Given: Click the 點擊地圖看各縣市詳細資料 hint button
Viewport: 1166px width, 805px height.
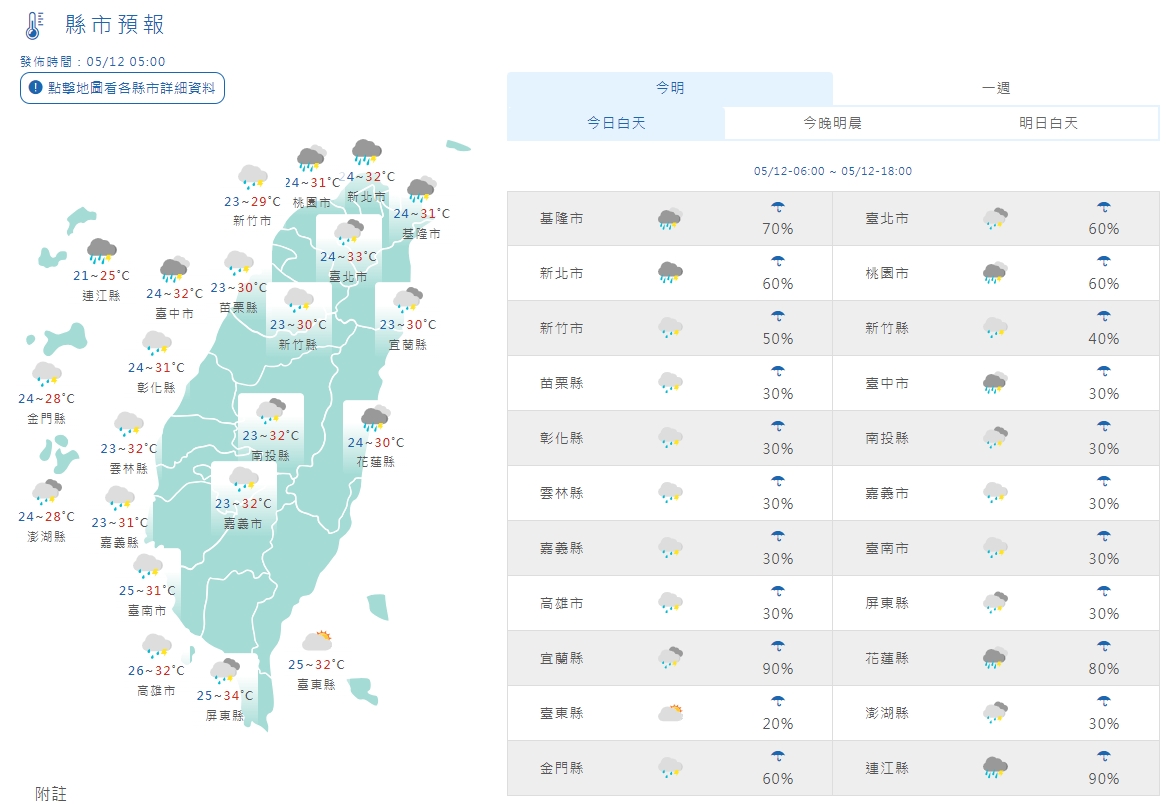Looking at the screenshot, I should 122,88.
